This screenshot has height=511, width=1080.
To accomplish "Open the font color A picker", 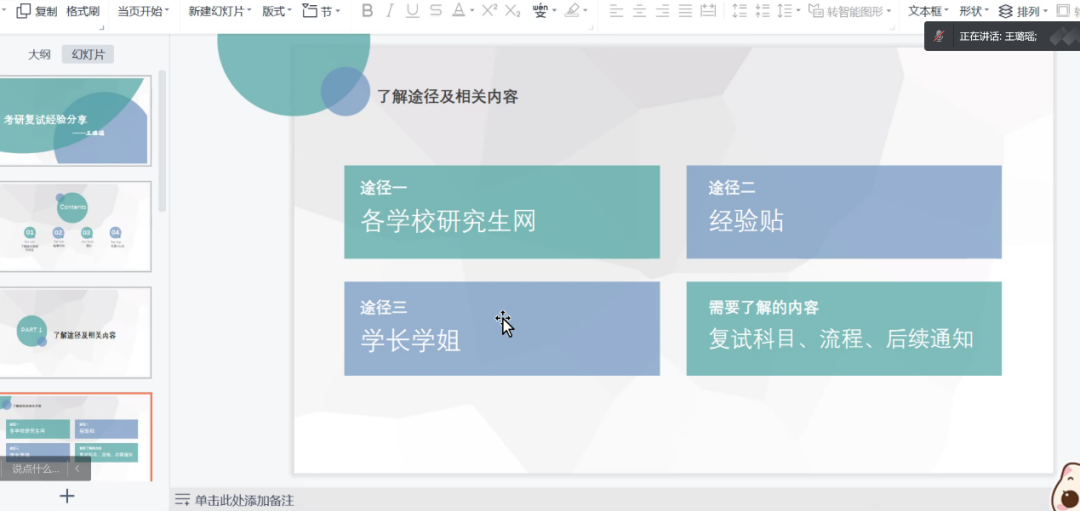I will [x=458, y=11].
